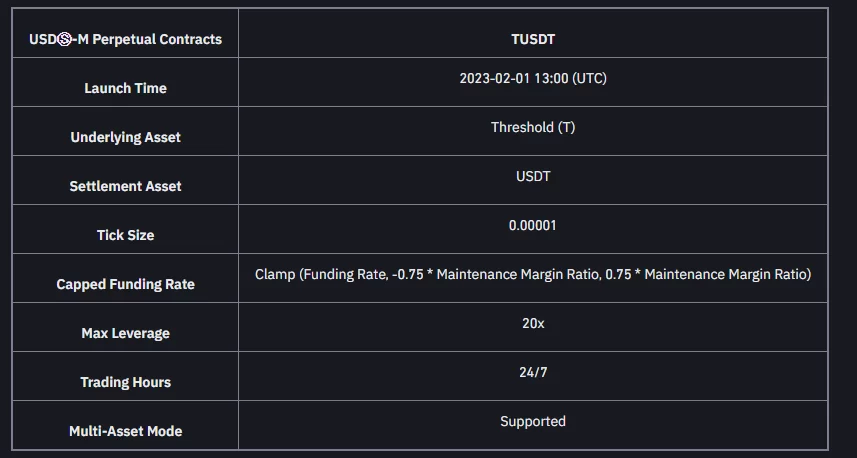Select the Supported multi-asset value
The image size is (857, 458).
click(532, 421)
